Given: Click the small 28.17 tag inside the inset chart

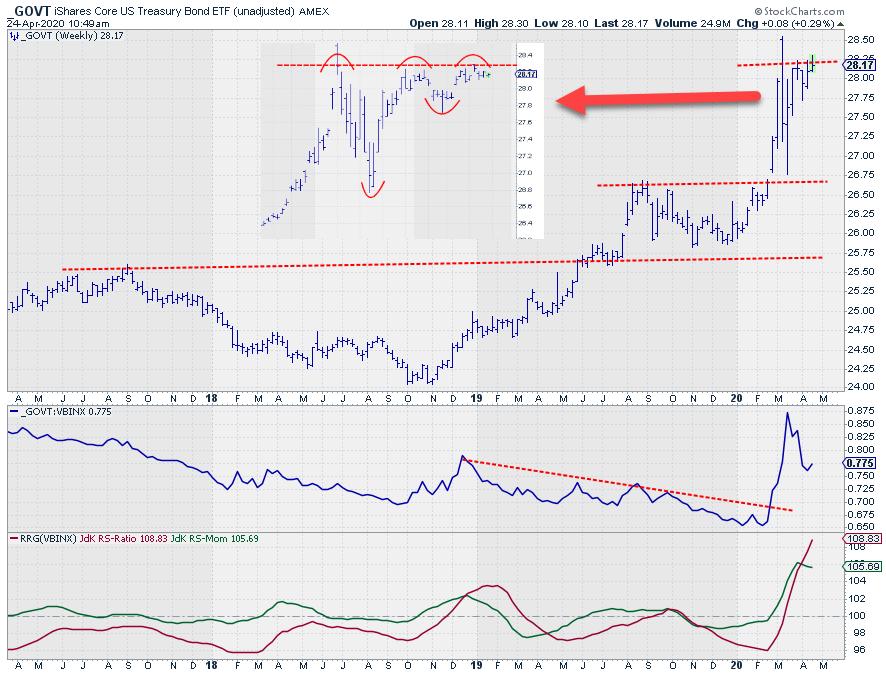Looking at the screenshot, I should tap(529, 74).
